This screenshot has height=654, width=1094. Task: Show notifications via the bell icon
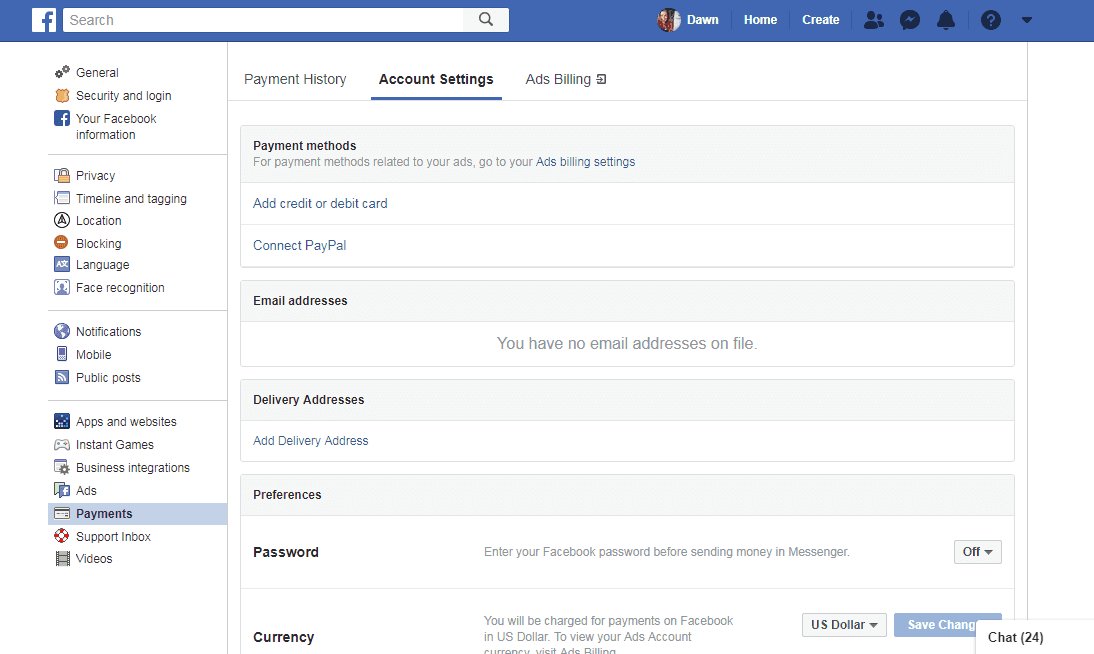945,20
